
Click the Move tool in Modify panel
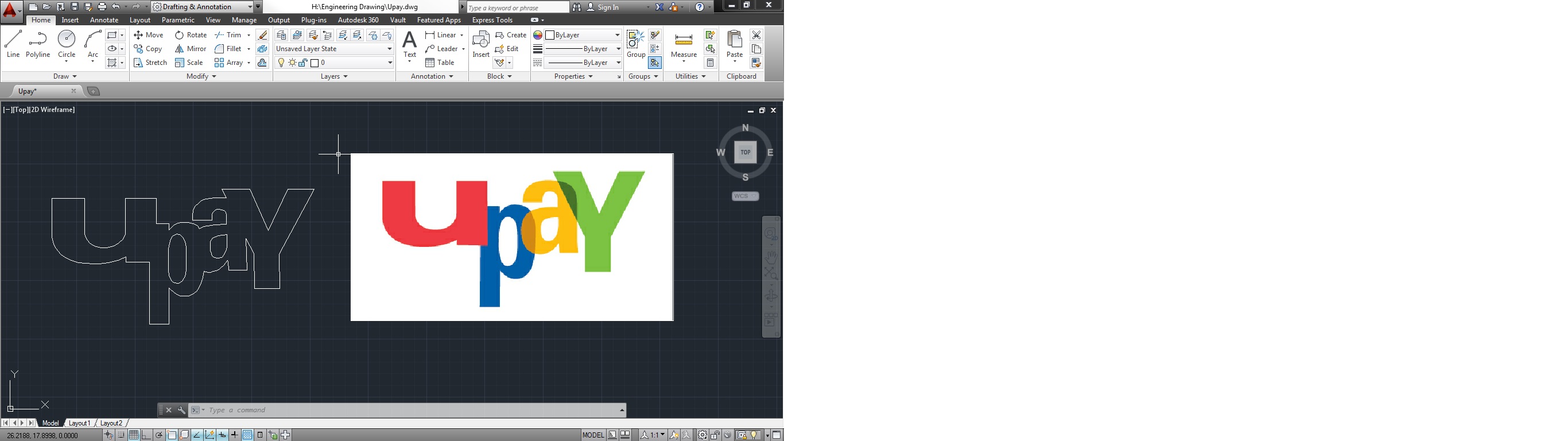pos(149,34)
